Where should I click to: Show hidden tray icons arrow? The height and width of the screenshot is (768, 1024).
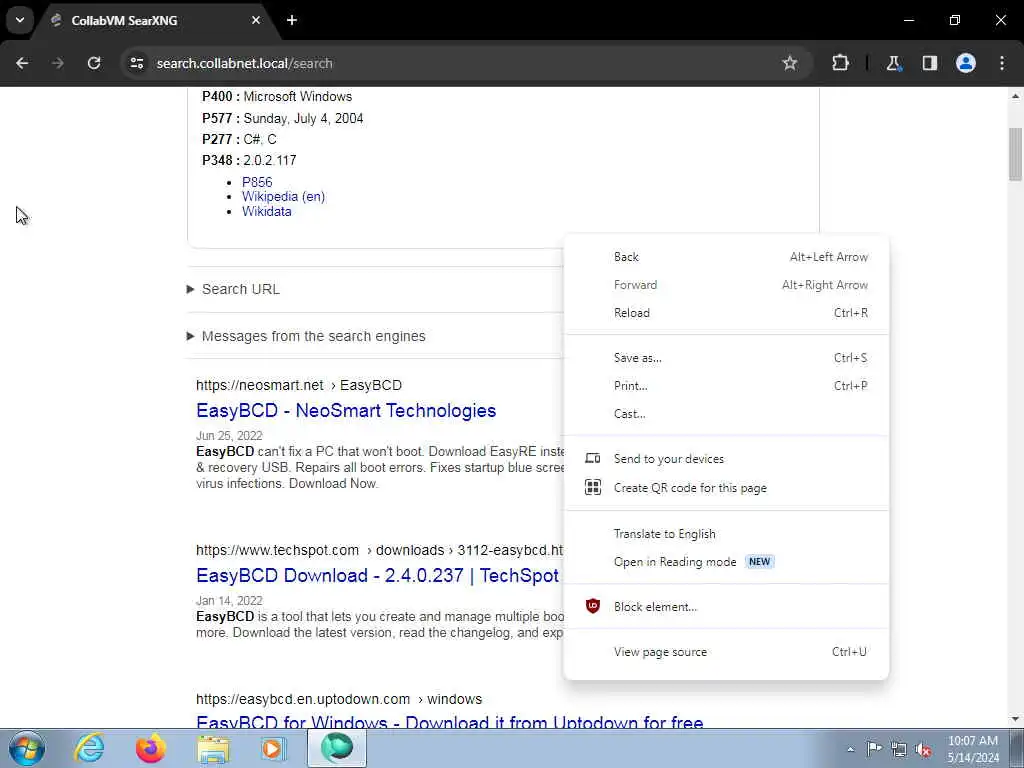(x=850, y=749)
